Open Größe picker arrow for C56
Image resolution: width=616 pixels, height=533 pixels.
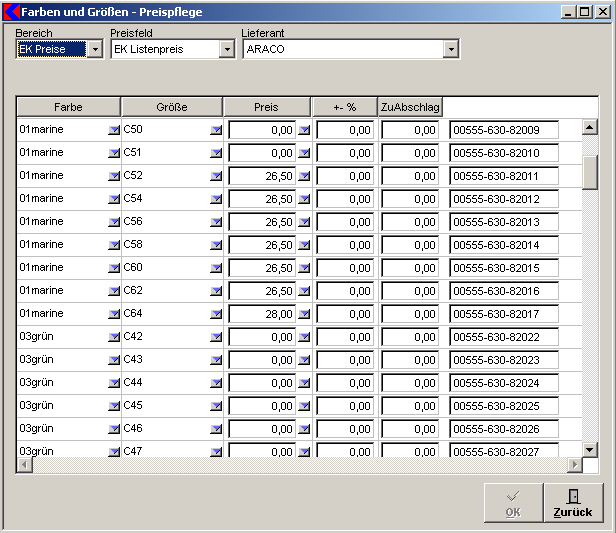tap(216, 222)
